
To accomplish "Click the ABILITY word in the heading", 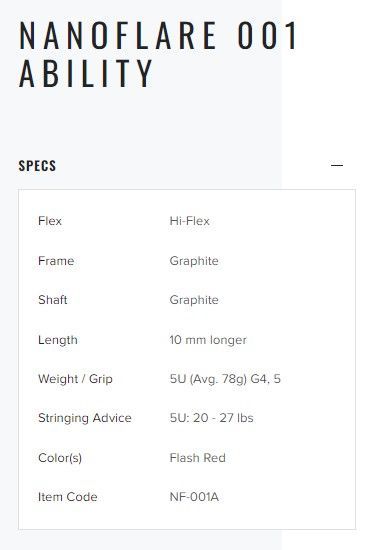I will coord(86,73).
